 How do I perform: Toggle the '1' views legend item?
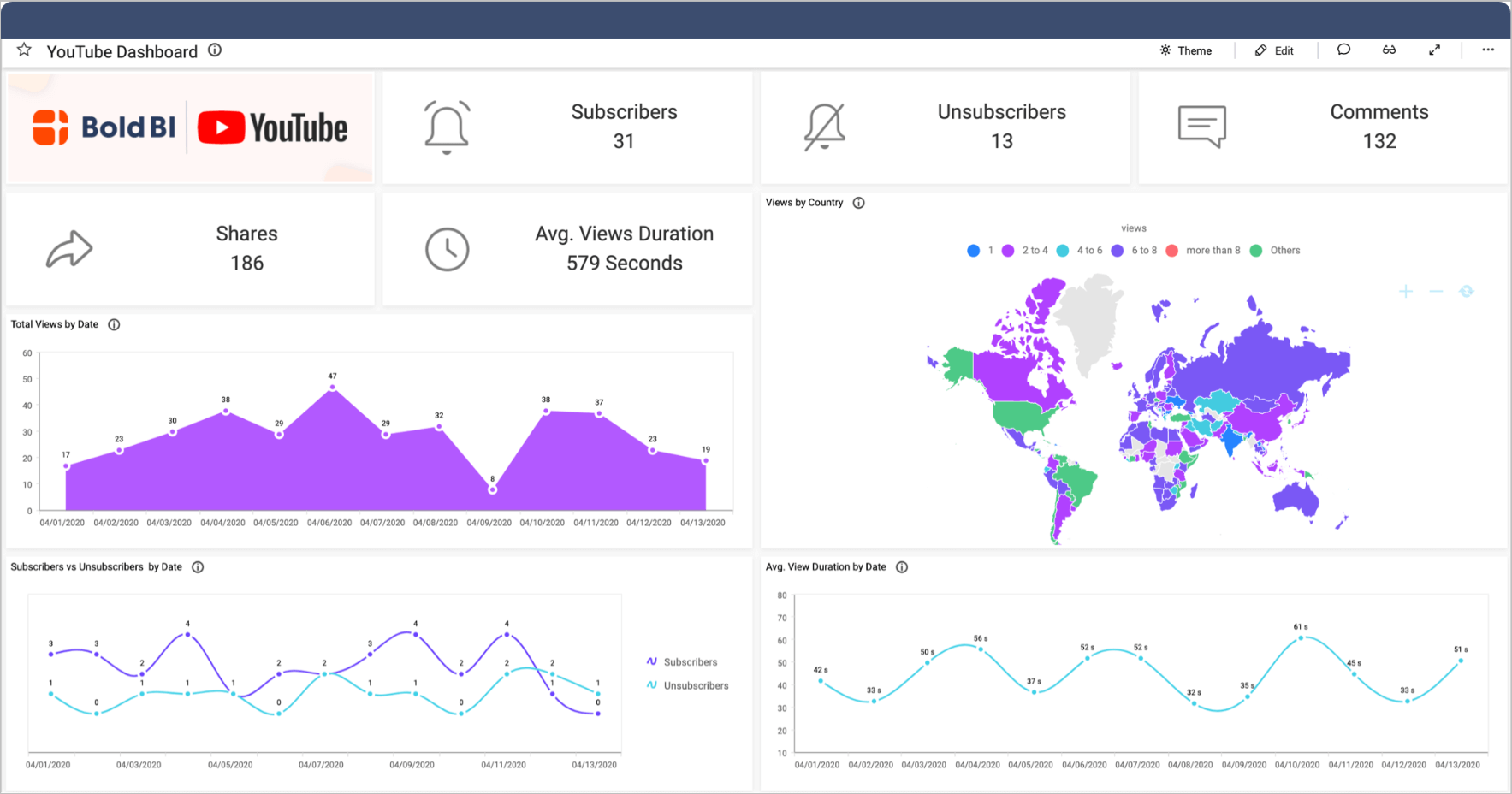(x=981, y=251)
